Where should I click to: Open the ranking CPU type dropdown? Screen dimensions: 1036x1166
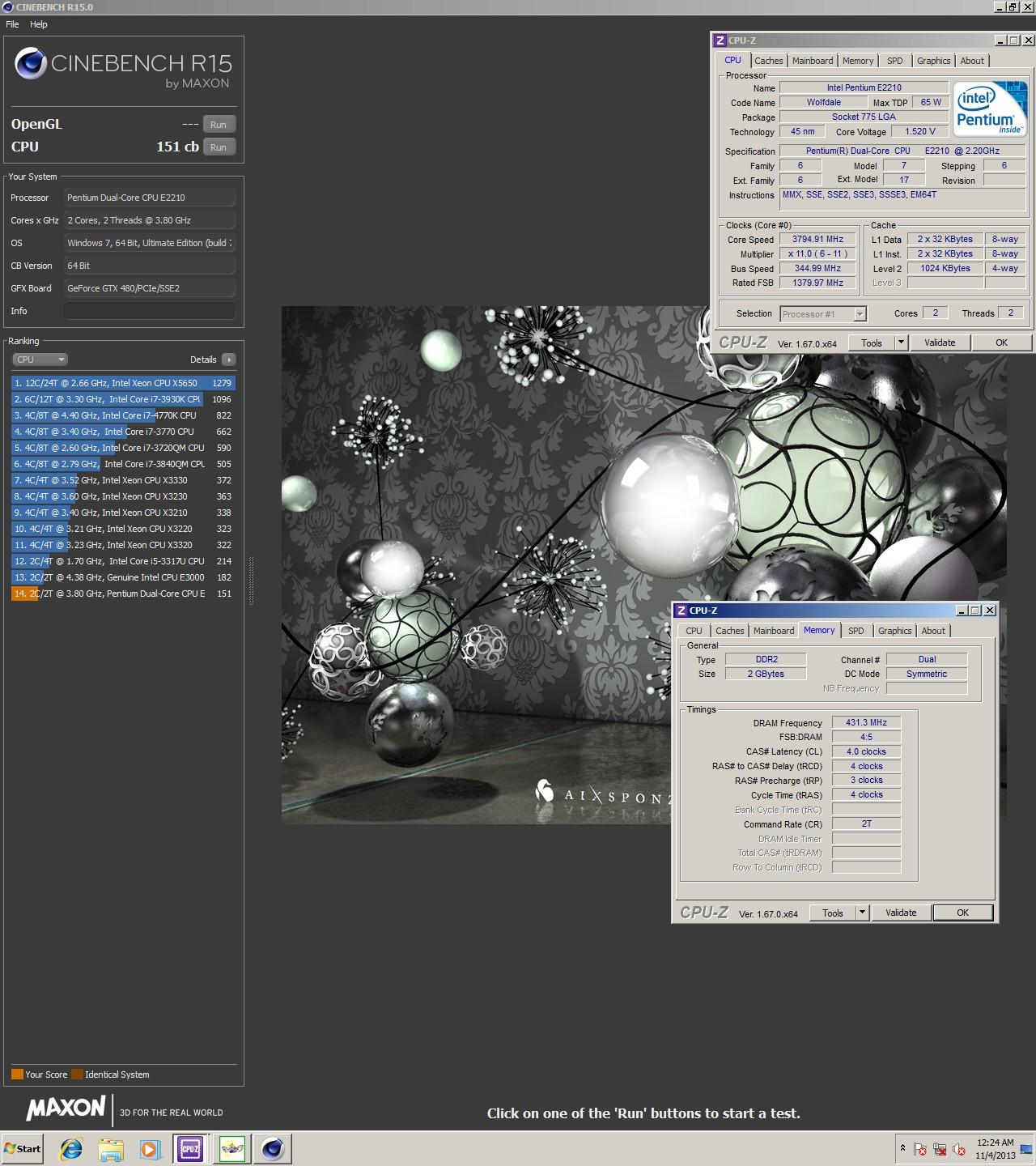pyautogui.click(x=40, y=360)
